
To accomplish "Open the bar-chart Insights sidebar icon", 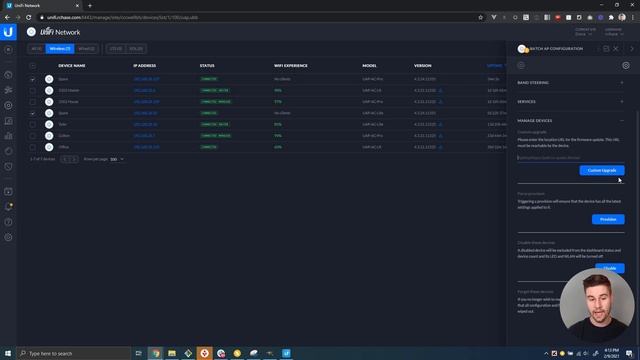I will (x=8, y=136).
